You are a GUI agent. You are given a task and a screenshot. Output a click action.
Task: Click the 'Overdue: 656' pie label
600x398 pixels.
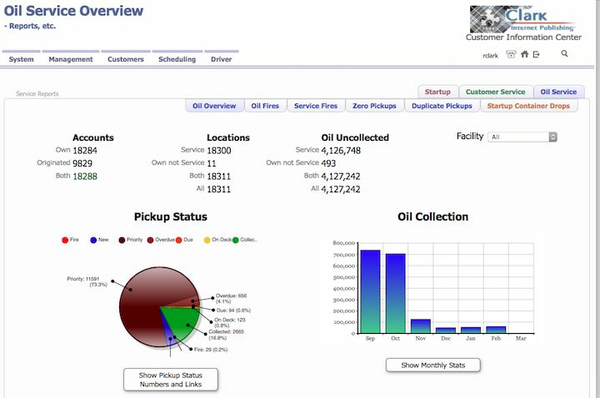click(231, 298)
